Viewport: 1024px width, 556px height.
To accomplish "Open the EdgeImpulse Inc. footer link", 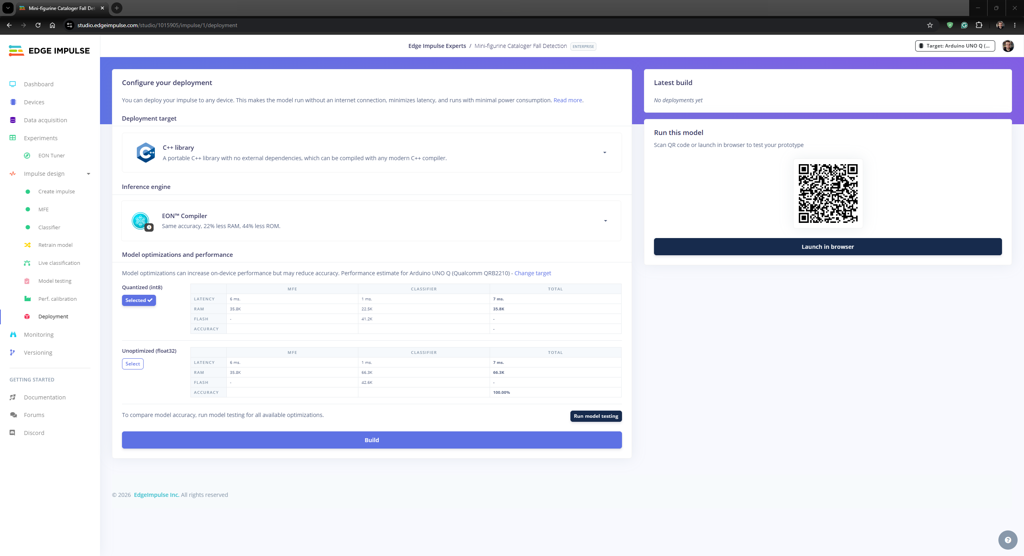I will click(156, 495).
